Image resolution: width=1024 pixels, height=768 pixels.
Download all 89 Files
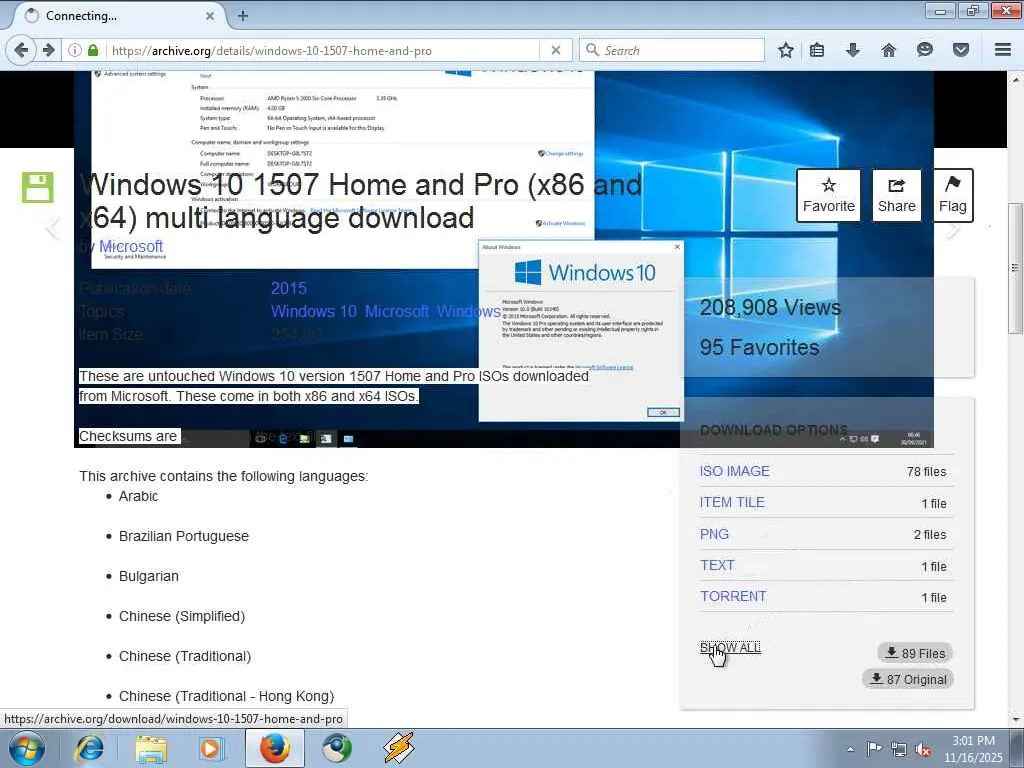[x=915, y=652]
